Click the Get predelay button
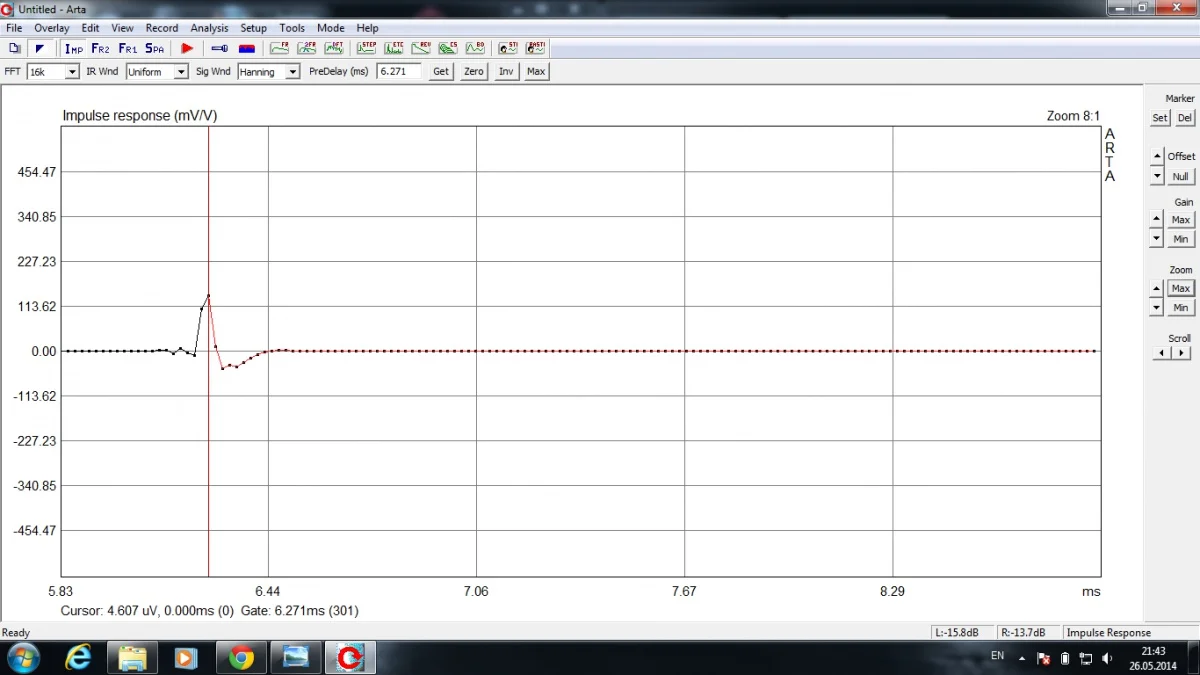 pyautogui.click(x=441, y=72)
